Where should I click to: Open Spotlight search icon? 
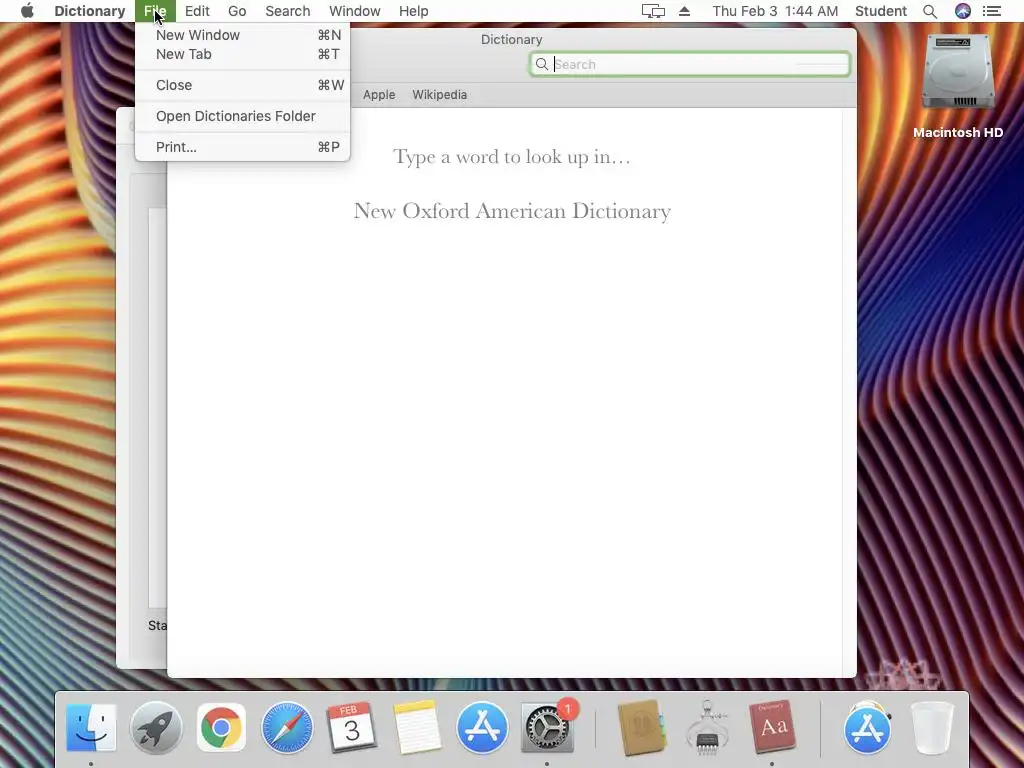pyautogui.click(x=930, y=11)
